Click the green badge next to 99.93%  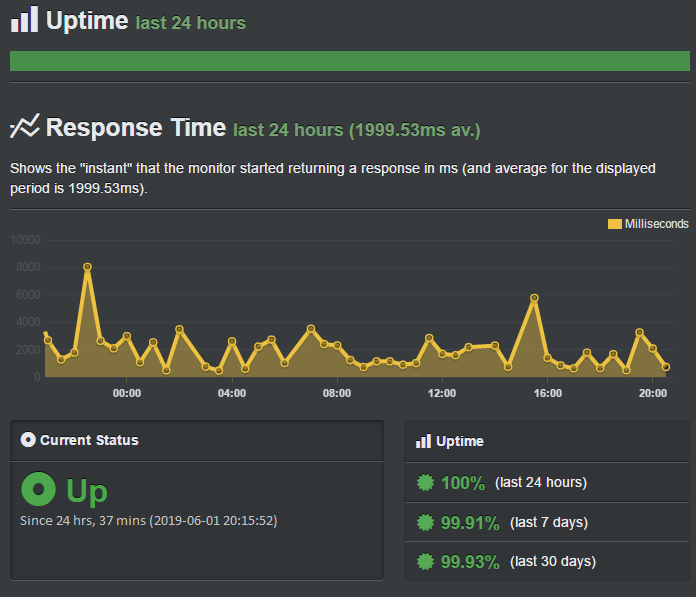[425, 561]
